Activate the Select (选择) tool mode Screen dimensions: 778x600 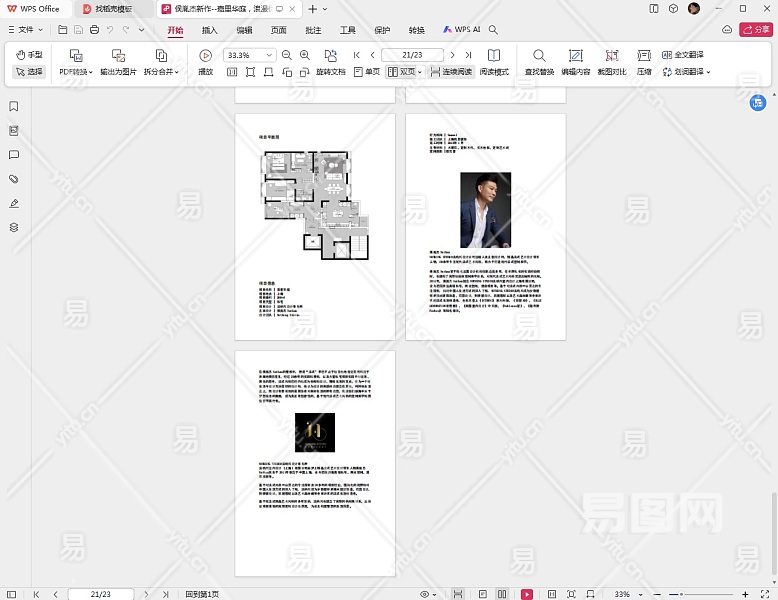coord(29,72)
